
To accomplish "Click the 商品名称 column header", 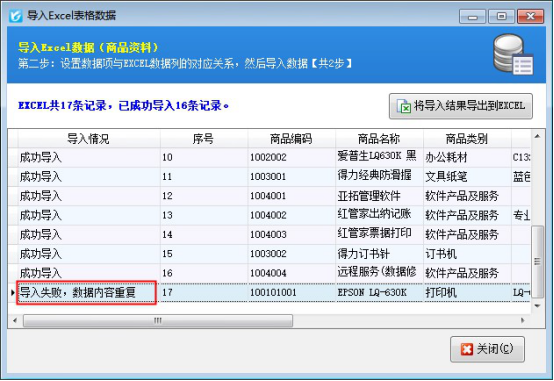I will [x=379, y=139].
